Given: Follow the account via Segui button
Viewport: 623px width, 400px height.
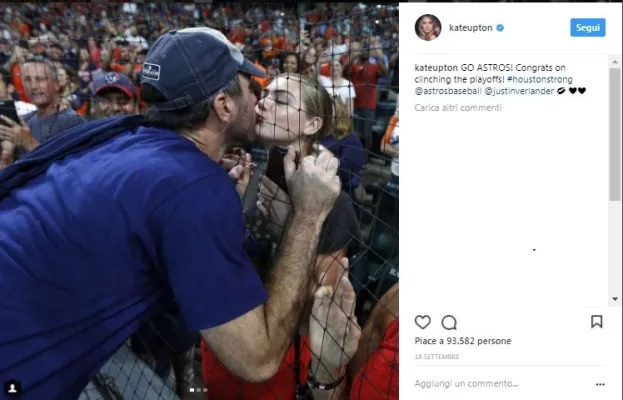Looking at the screenshot, I should click(x=588, y=27).
